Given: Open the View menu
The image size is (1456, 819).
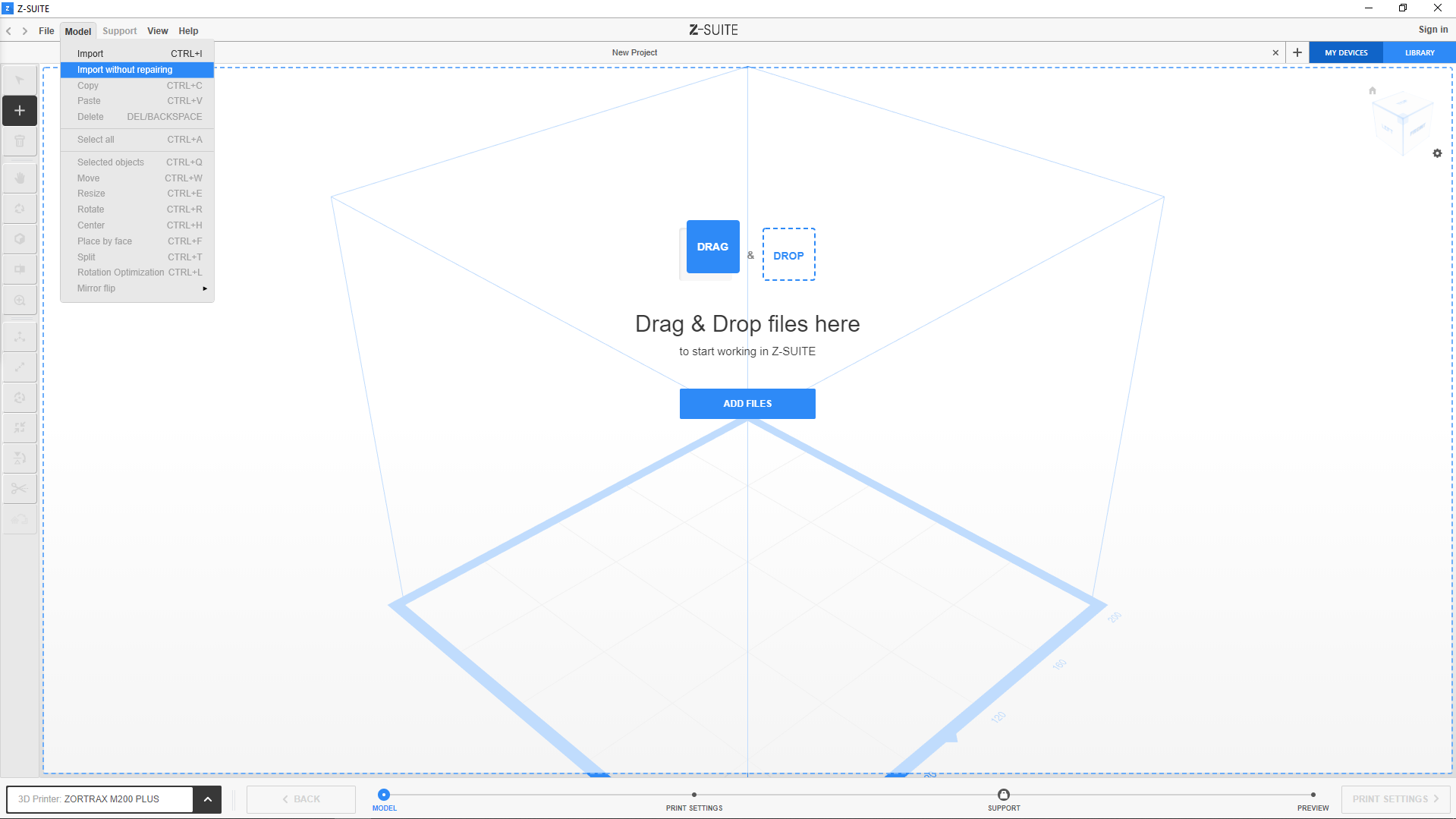Looking at the screenshot, I should pos(157,31).
